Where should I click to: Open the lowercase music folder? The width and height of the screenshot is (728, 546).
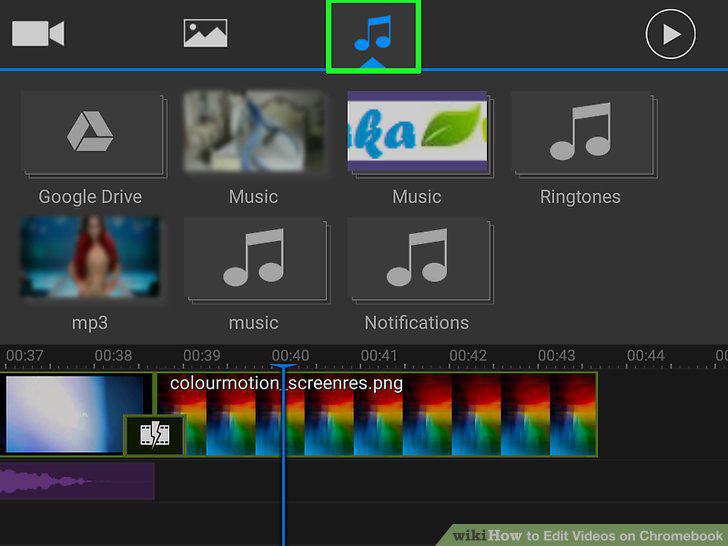point(256,260)
